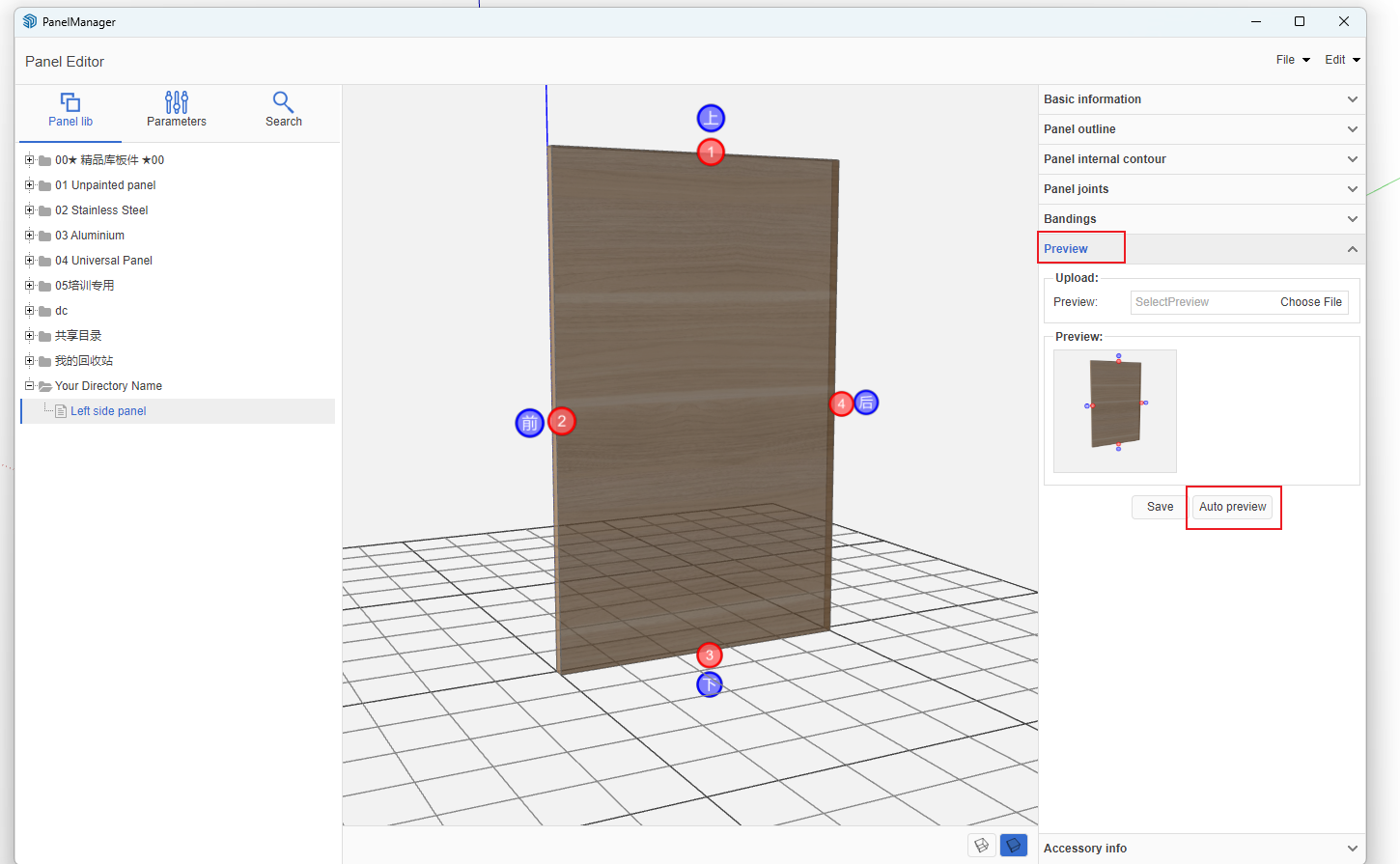Click red edge marker 3 at bottom

point(710,655)
